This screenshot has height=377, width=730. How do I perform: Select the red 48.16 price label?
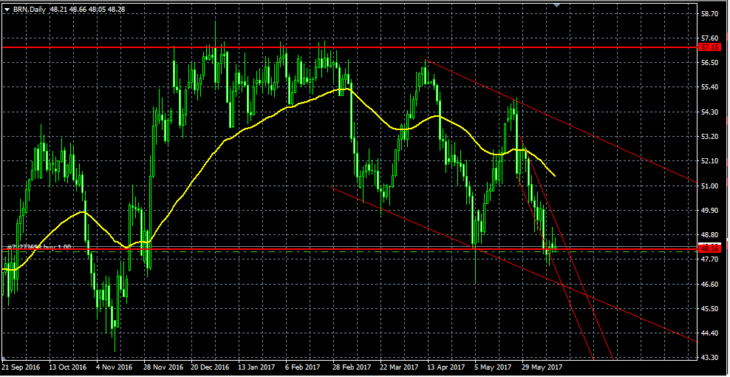point(710,249)
